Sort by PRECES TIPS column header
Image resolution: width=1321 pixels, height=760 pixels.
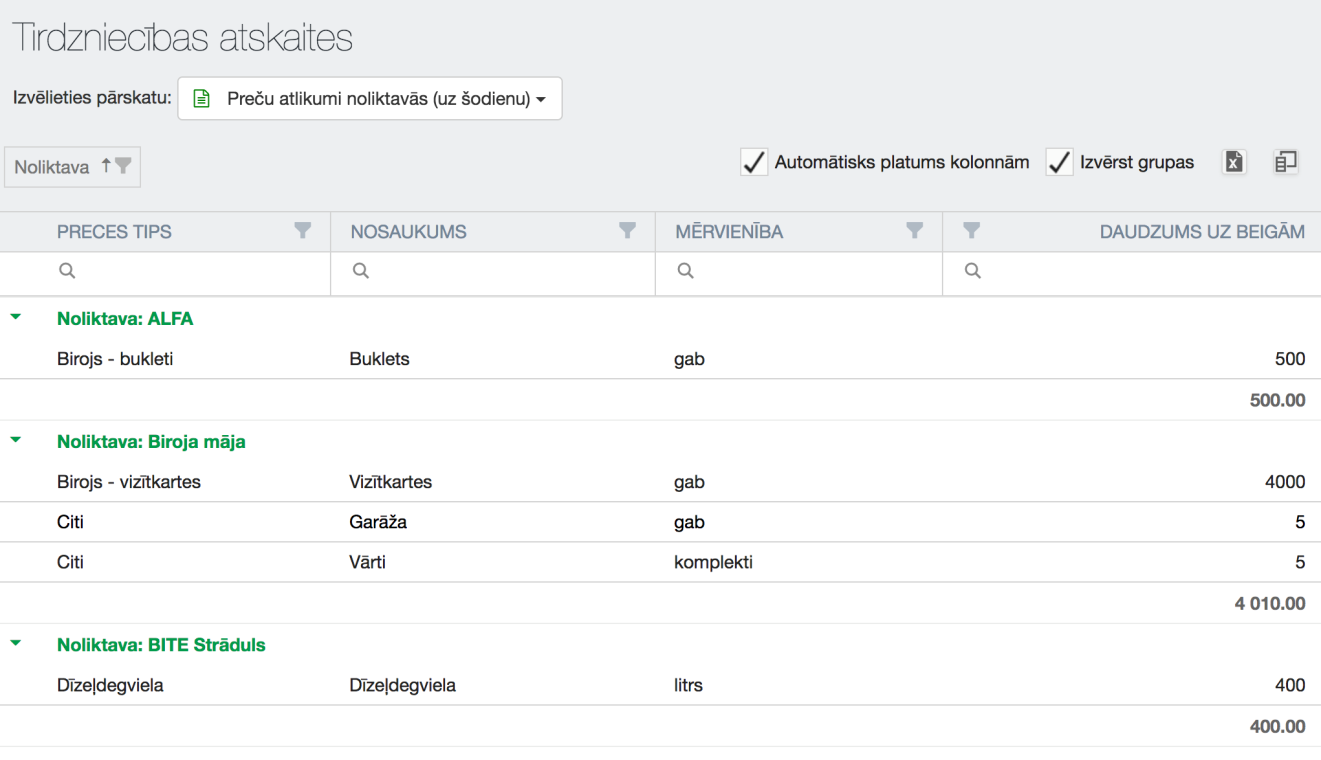[114, 232]
